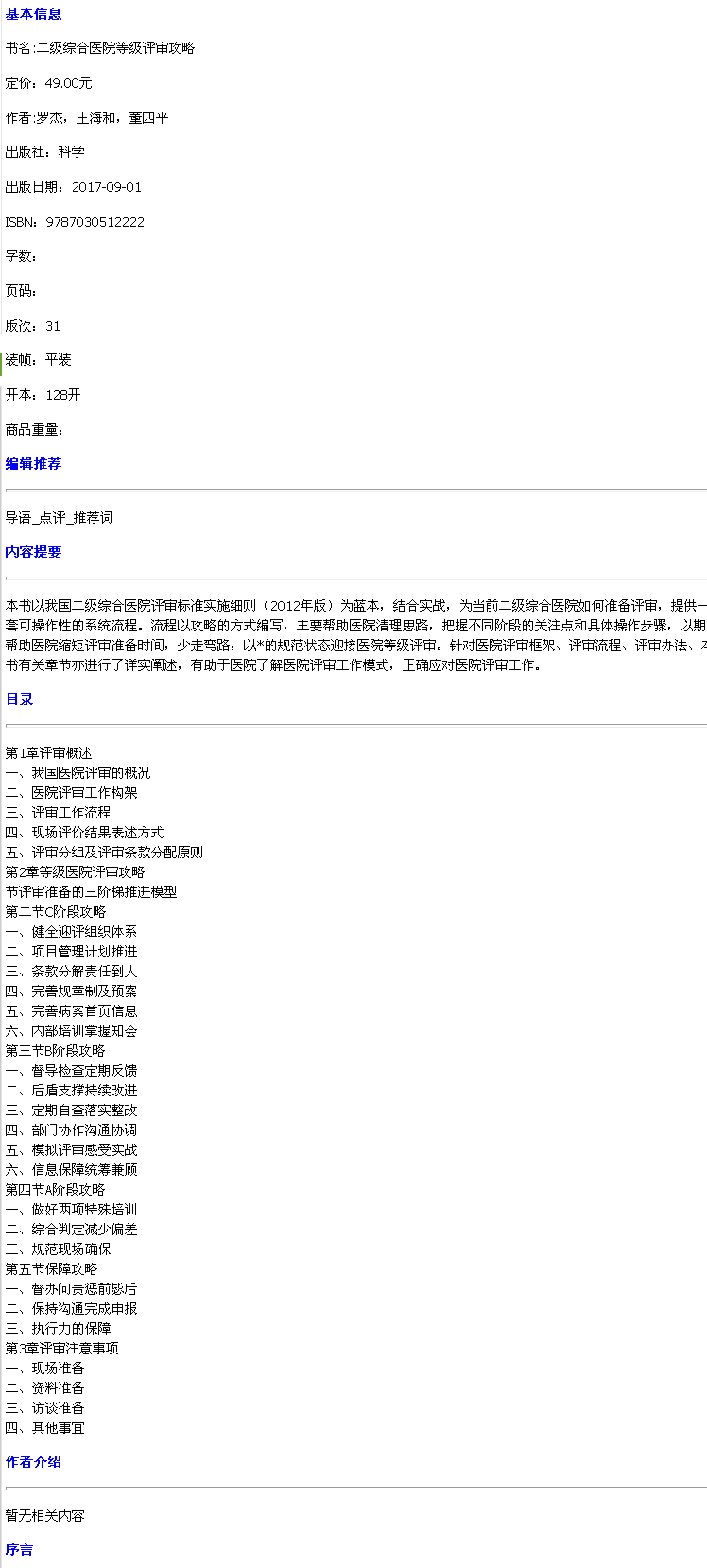Click 一、健全迎评组织体系
The width and height of the screenshot is (707, 1568).
point(72,932)
